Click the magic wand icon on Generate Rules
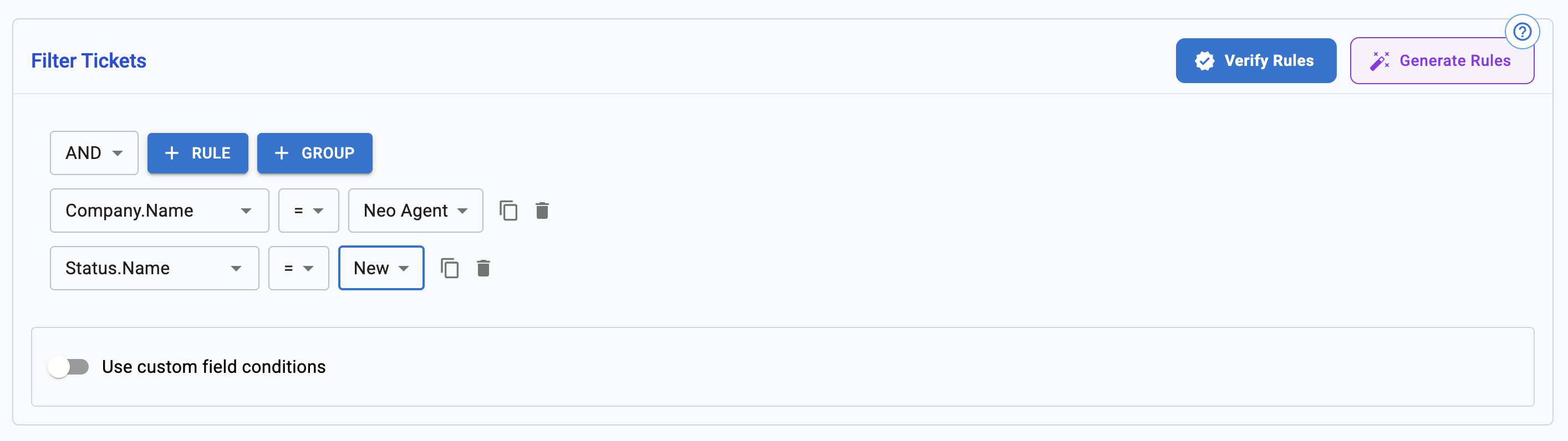The height and width of the screenshot is (441, 1568). (1381, 60)
